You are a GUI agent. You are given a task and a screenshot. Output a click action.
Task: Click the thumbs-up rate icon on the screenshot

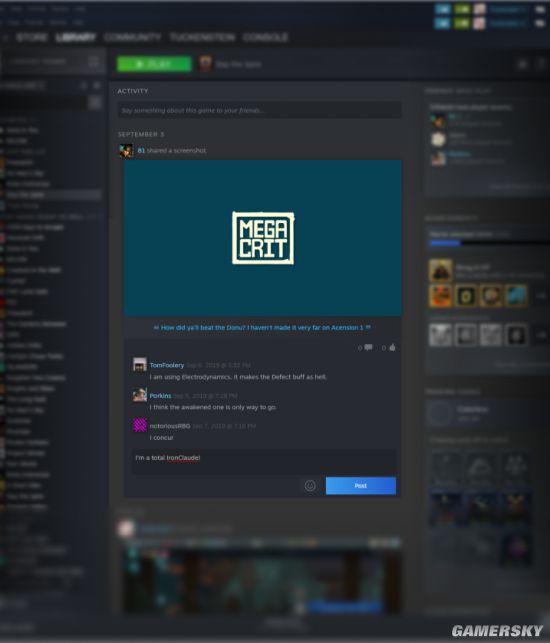point(392,347)
